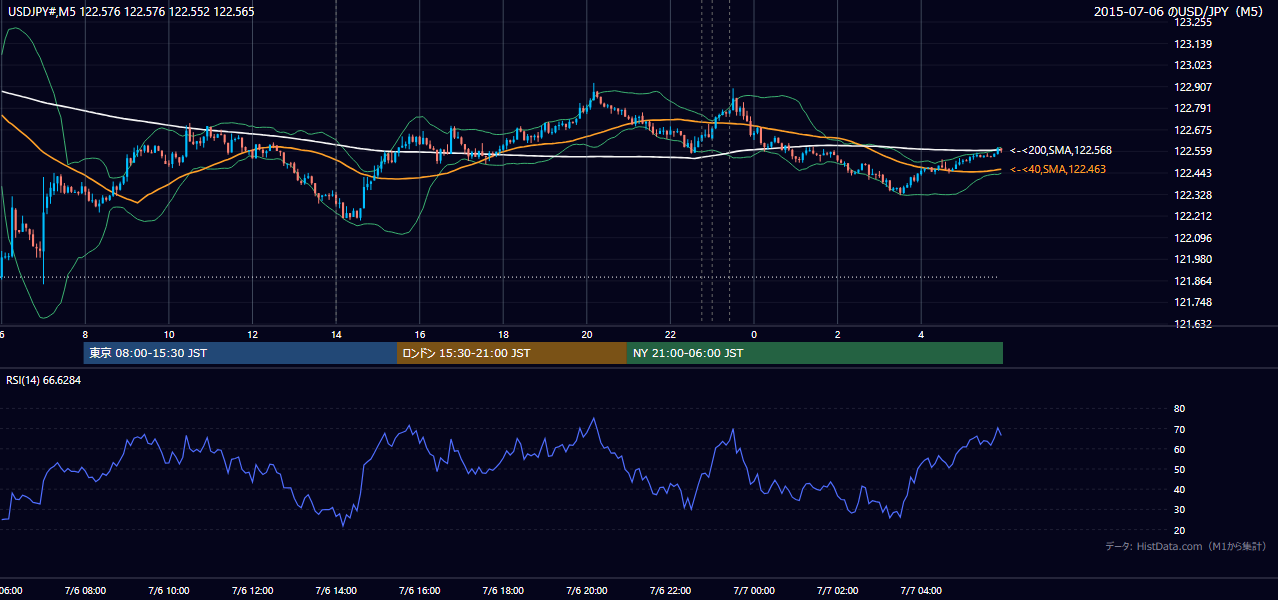Click price axis value 122.675

tap(1194, 130)
